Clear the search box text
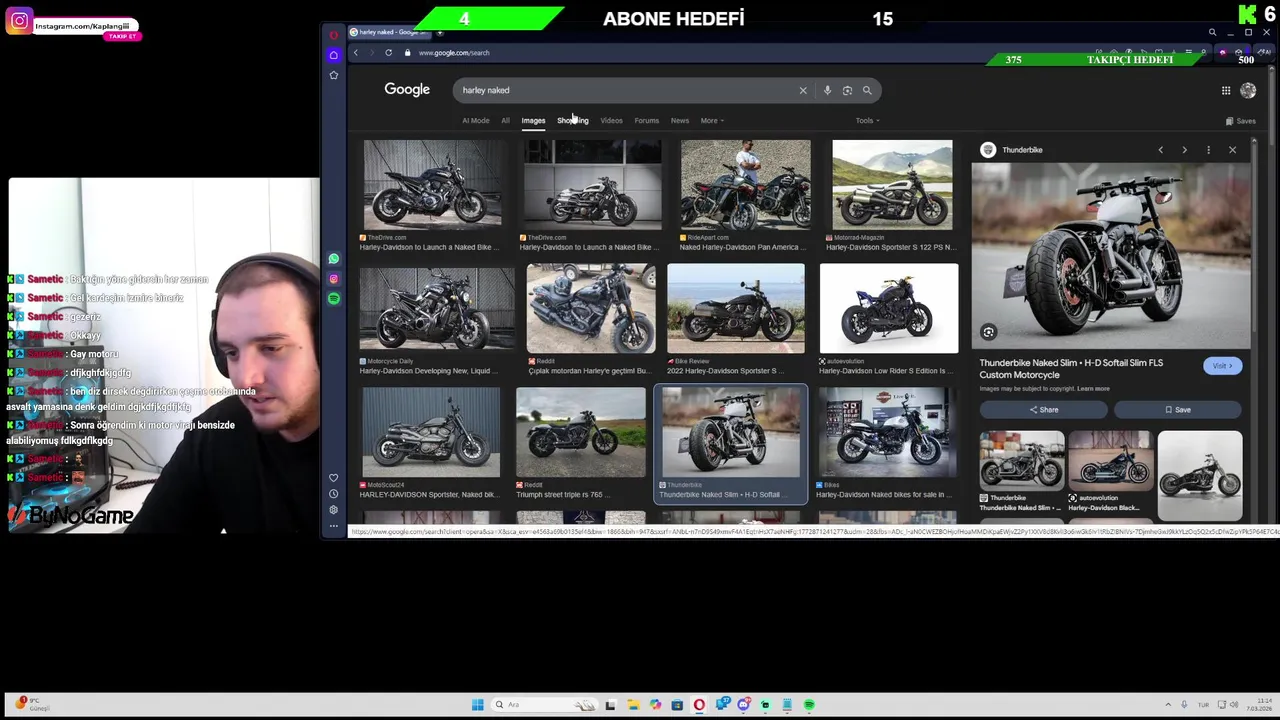 pos(803,90)
